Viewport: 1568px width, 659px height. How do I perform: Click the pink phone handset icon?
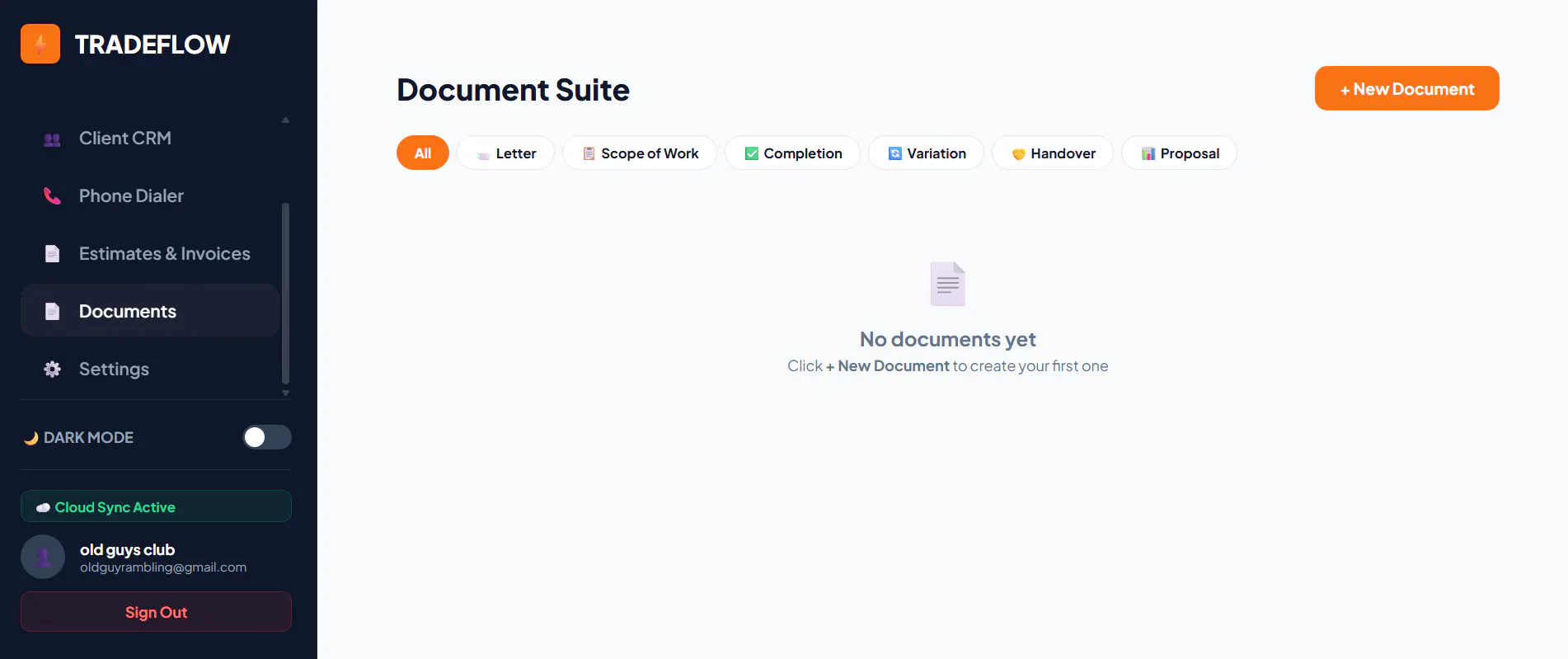tap(52, 196)
